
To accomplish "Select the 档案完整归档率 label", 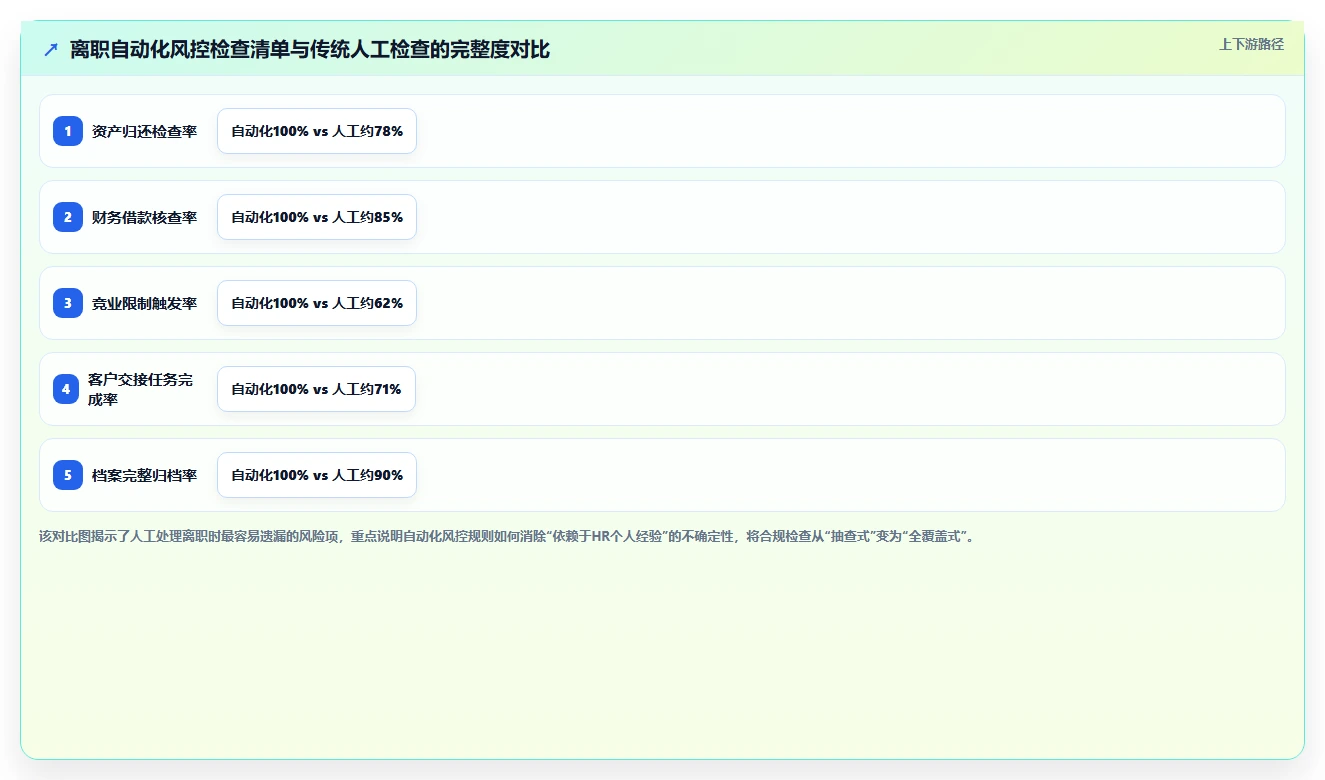I will (144, 475).
